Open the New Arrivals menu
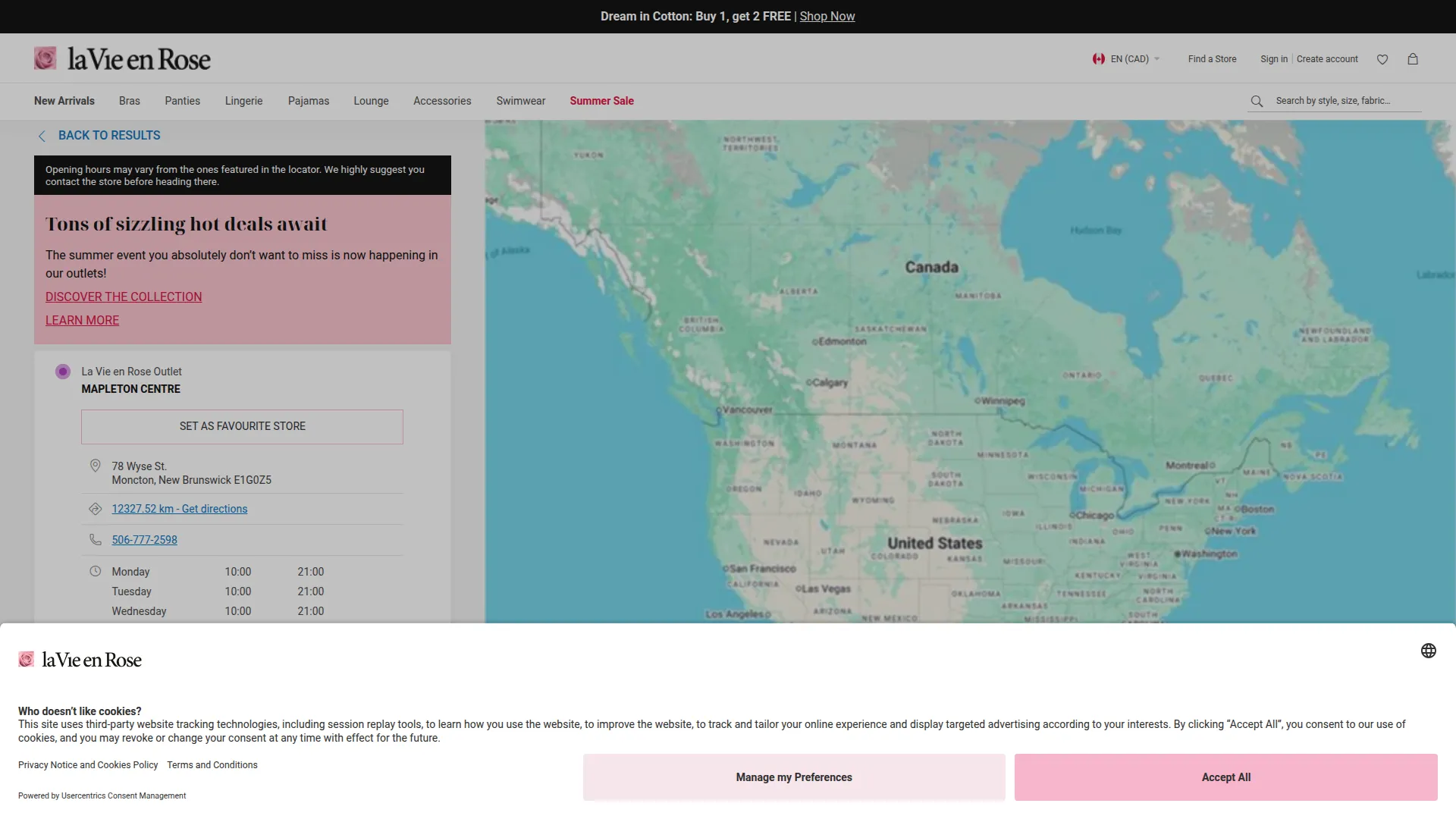Image resolution: width=1456 pixels, height=819 pixels. click(x=64, y=101)
